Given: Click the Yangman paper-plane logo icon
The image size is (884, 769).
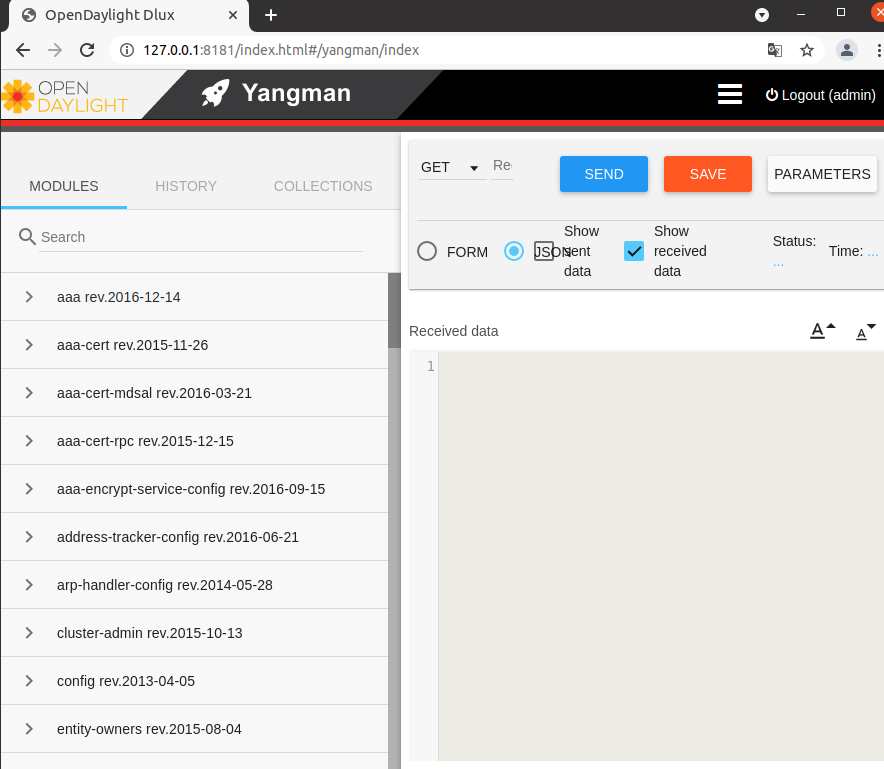Looking at the screenshot, I should click(215, 93).
